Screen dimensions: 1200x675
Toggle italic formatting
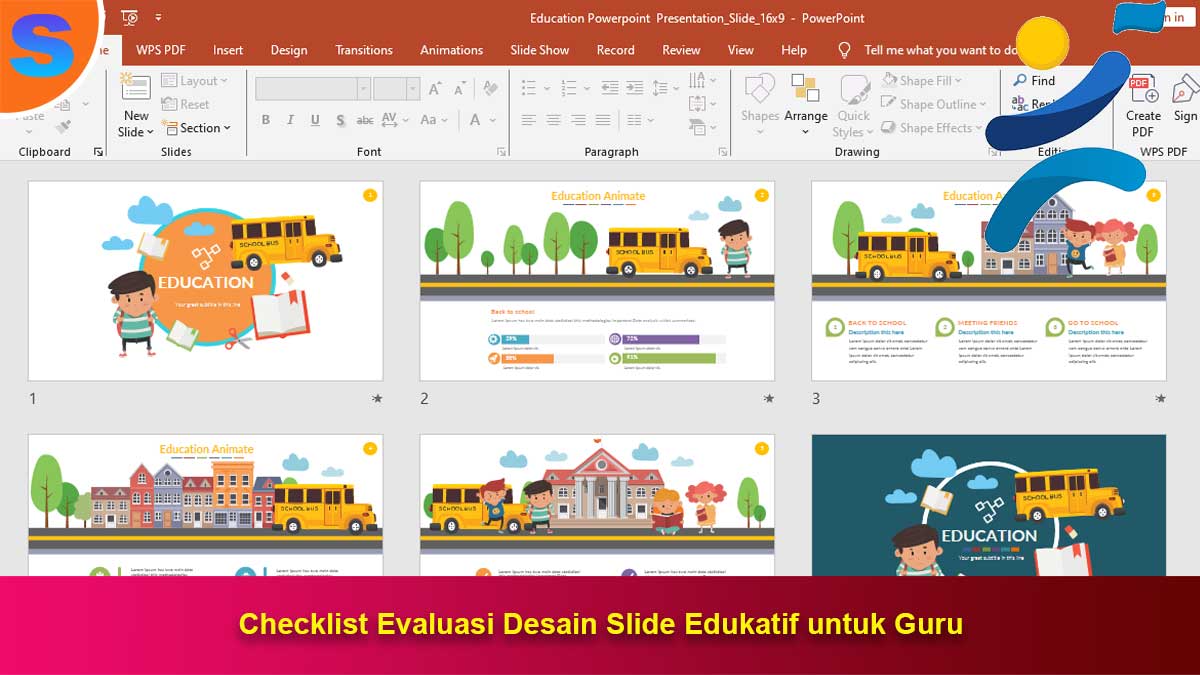[291, 120]
